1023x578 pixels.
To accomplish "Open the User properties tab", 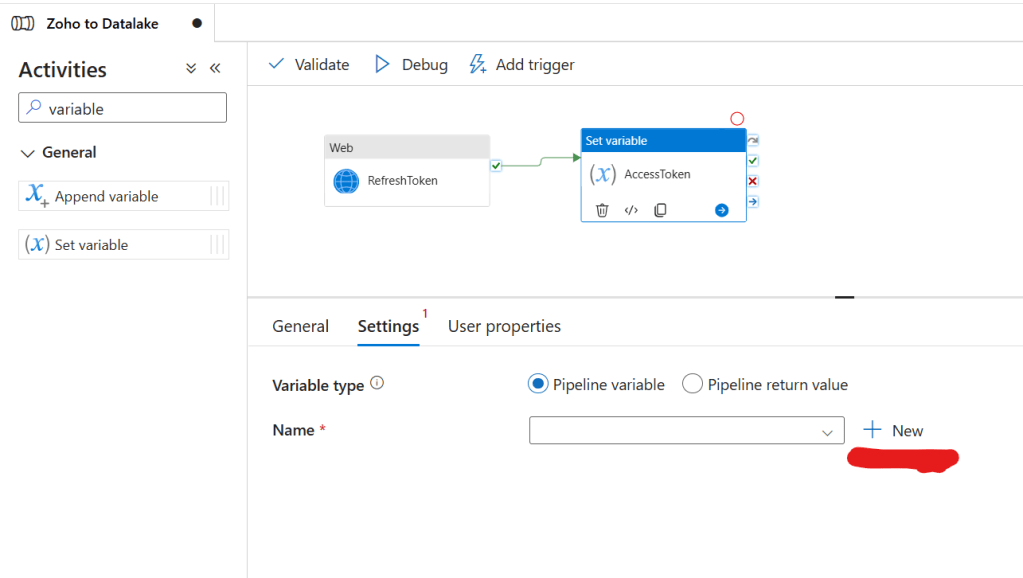I will click(x=504, y=326).
